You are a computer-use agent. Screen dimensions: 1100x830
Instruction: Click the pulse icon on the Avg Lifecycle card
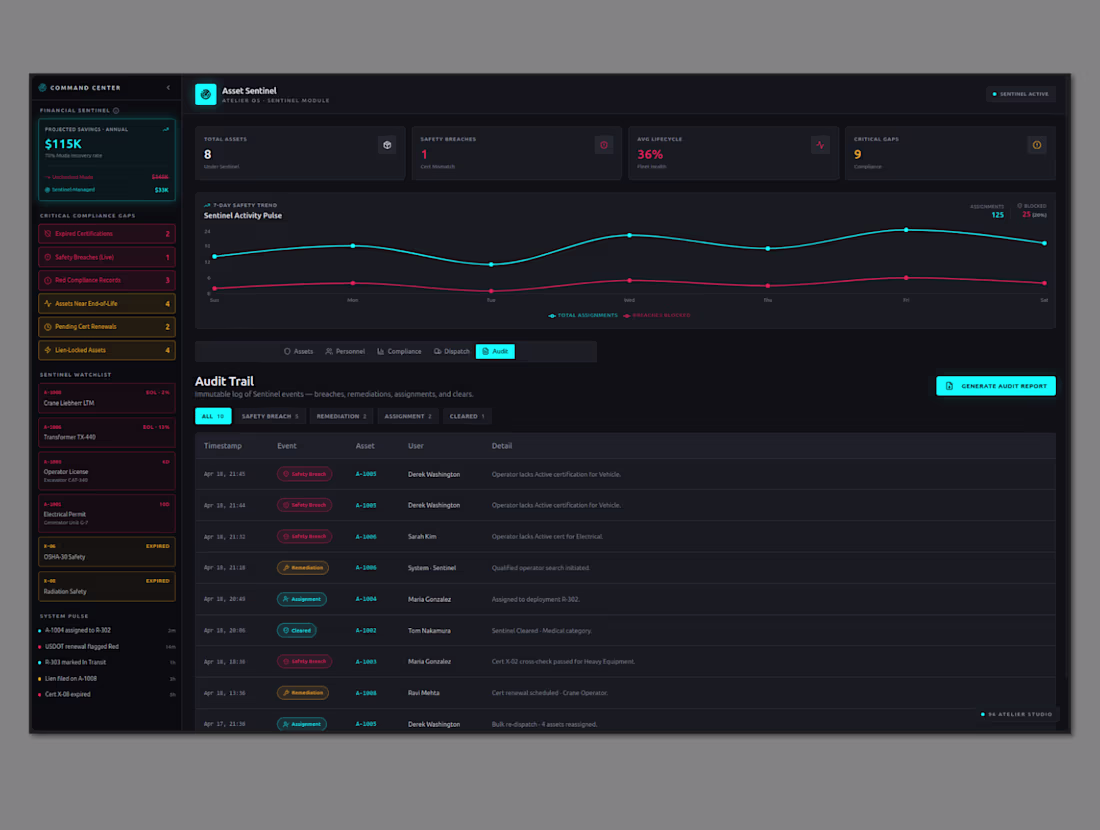coord(820,144)
